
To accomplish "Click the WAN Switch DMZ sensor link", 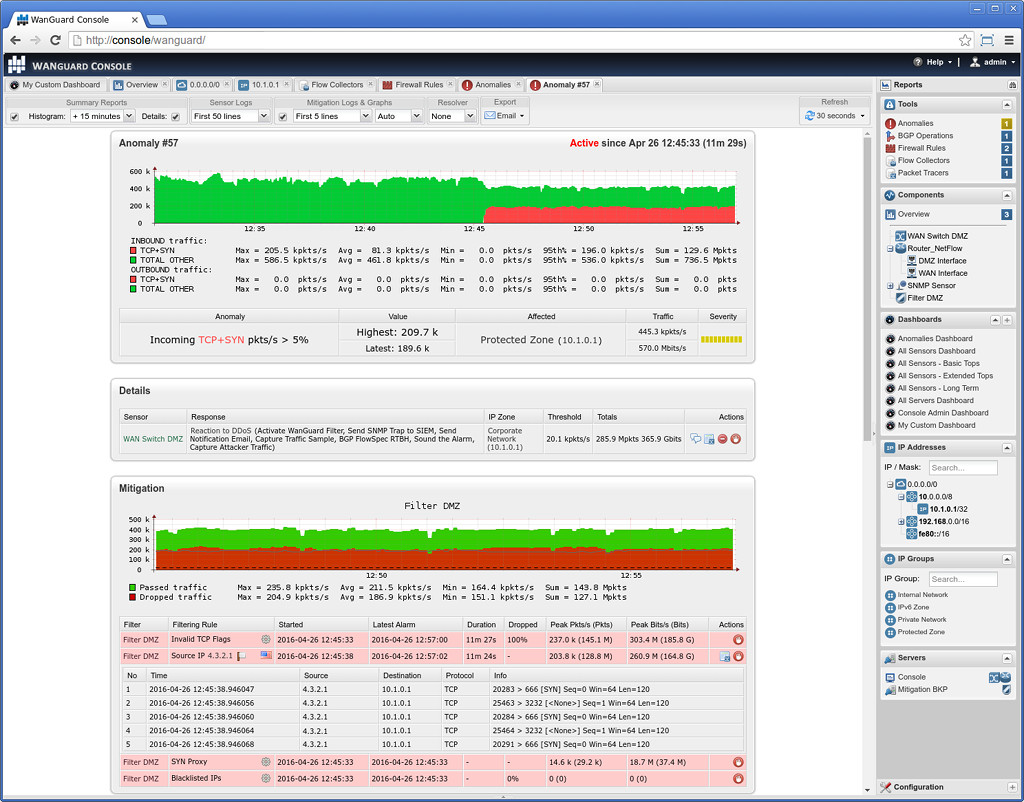I will (153, 439).
